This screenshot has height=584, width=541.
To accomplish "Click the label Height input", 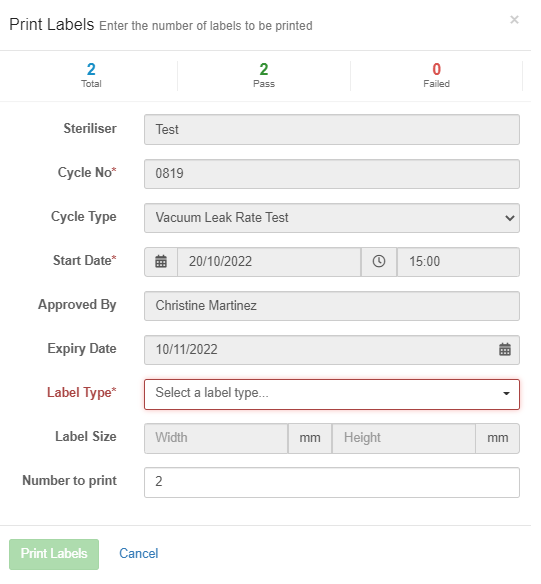I will coord(404,438).
